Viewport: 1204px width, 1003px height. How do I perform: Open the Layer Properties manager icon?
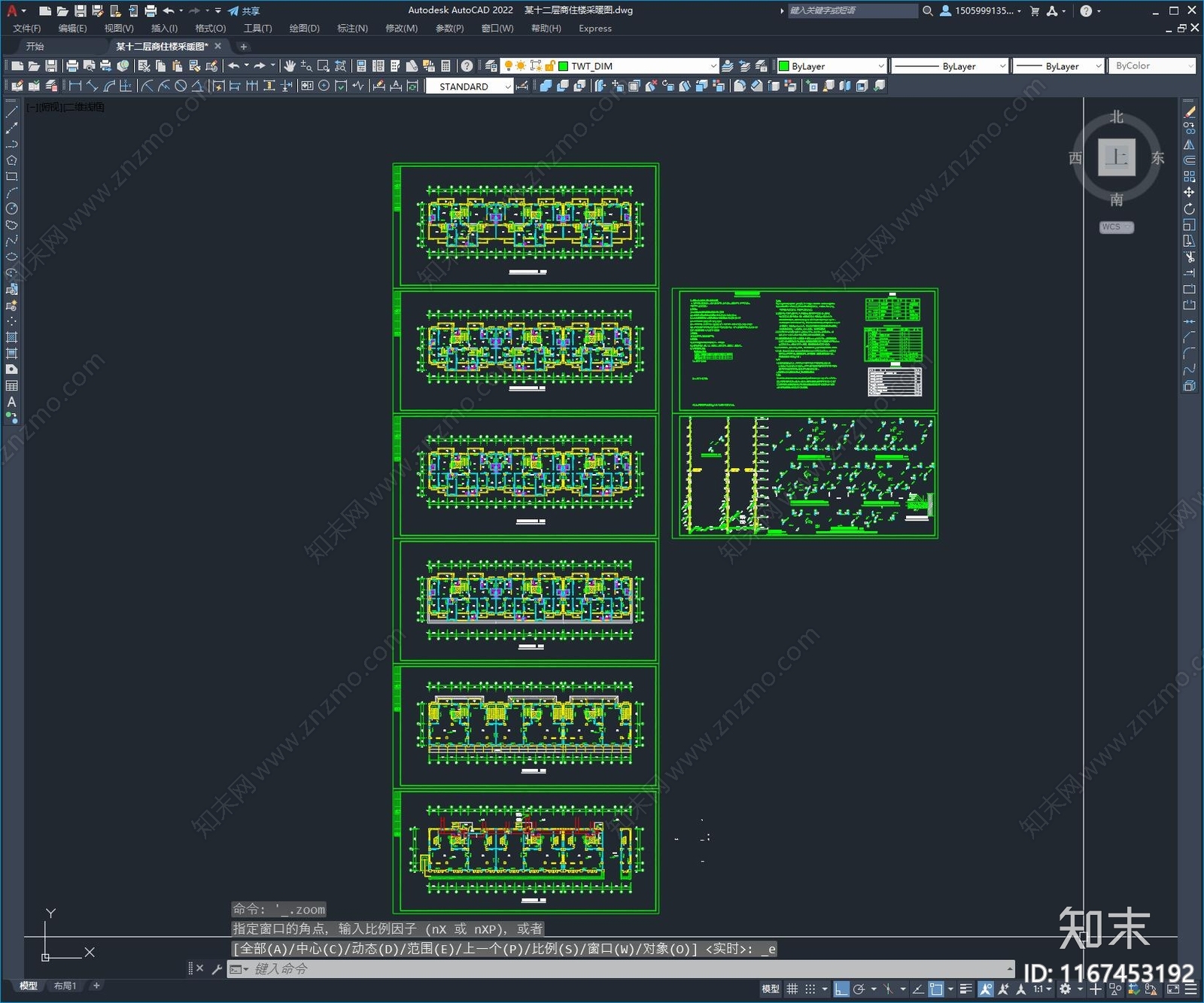(491, 66)
